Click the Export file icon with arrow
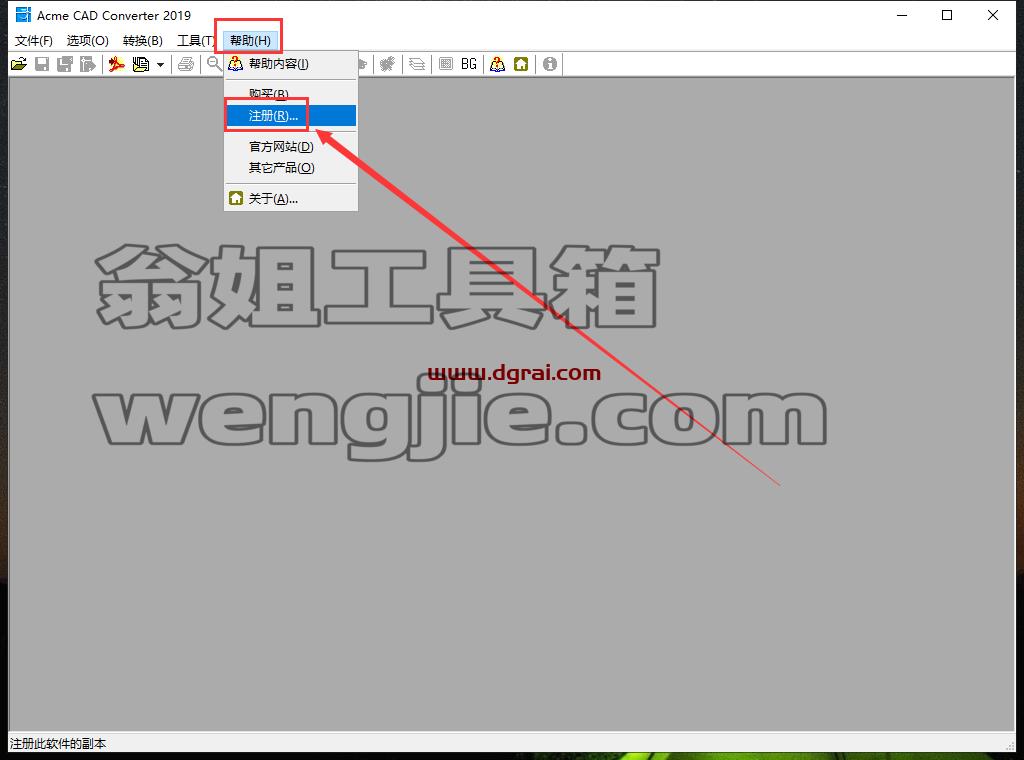This screenshot has width=1024, height=760. (88, 64)
